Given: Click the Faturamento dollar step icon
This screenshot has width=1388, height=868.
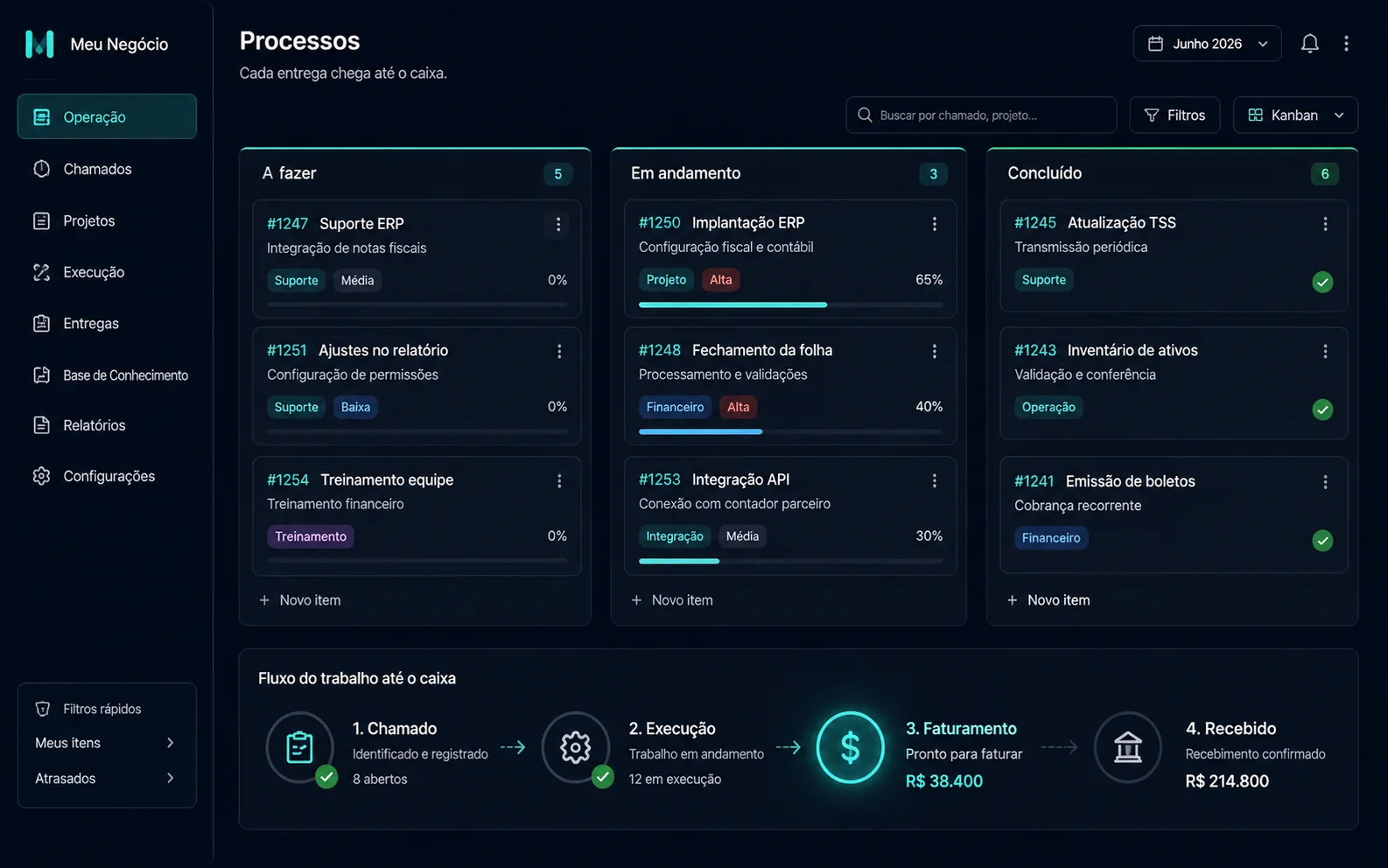Looking at the screenshot, I should click(850, 747).
